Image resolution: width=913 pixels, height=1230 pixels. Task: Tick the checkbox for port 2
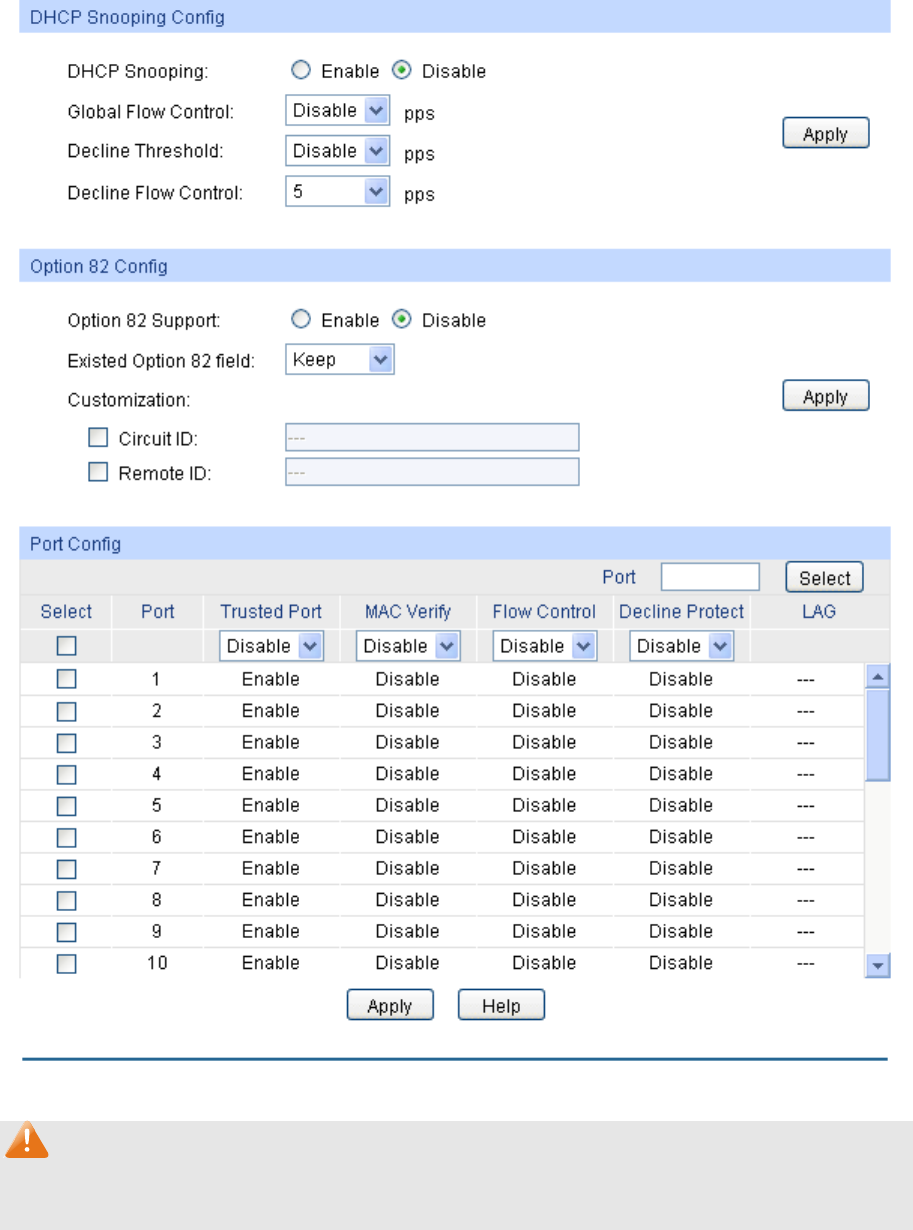(66, 711)
